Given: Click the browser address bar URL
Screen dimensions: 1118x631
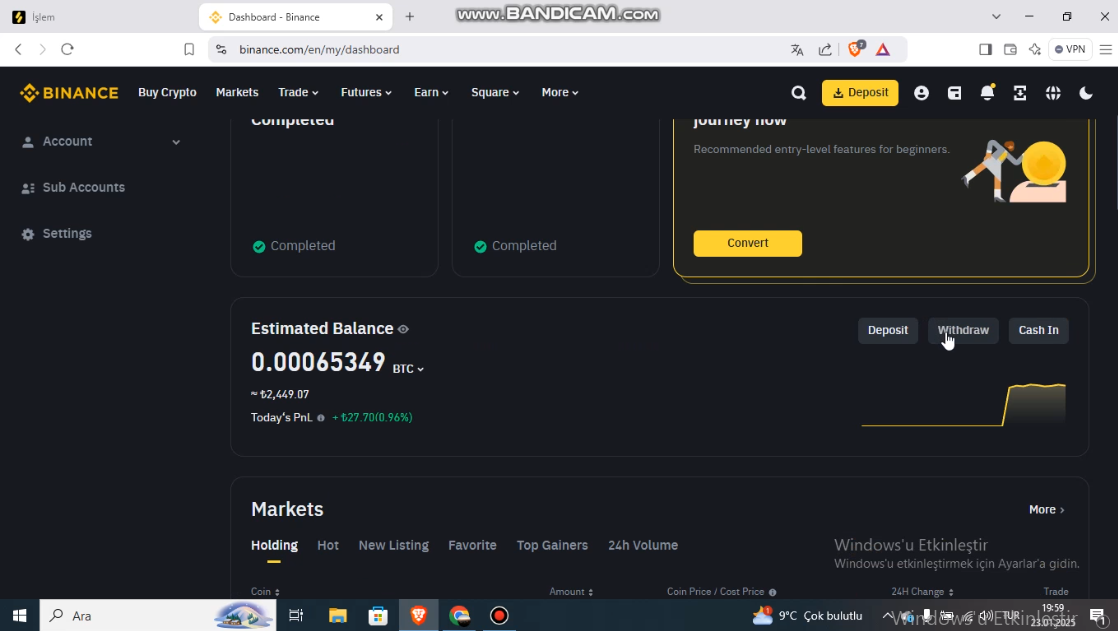Looking at the screenshot, I should click(x=319, y=49).
